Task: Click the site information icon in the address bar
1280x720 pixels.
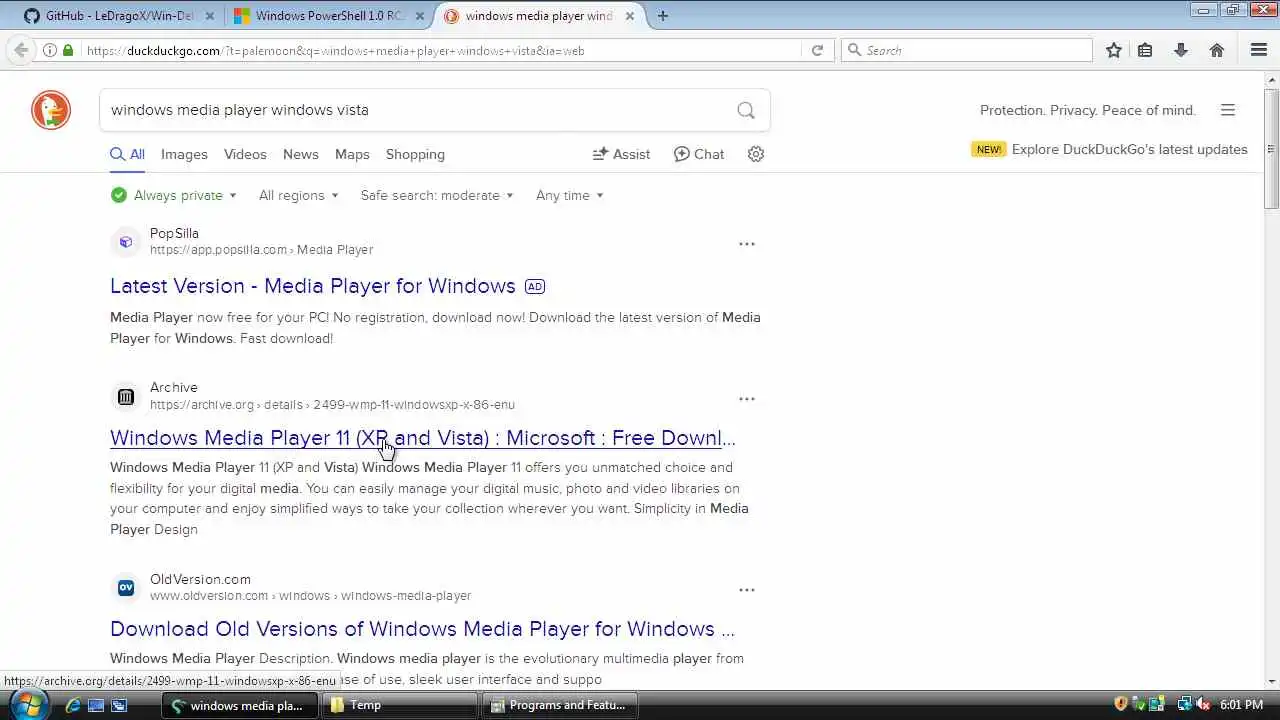Action: [49, 50]
